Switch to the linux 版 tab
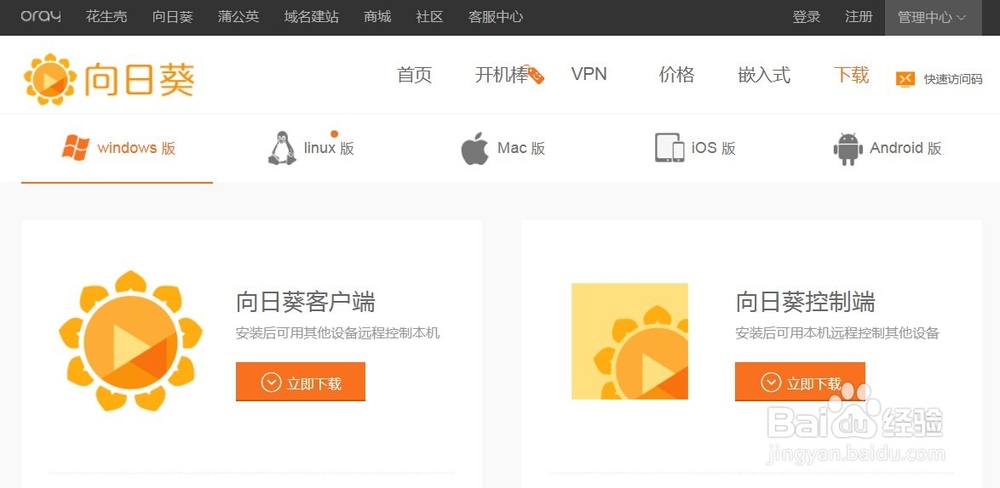Screen dimensions: 1000x488 coord(311,149)
